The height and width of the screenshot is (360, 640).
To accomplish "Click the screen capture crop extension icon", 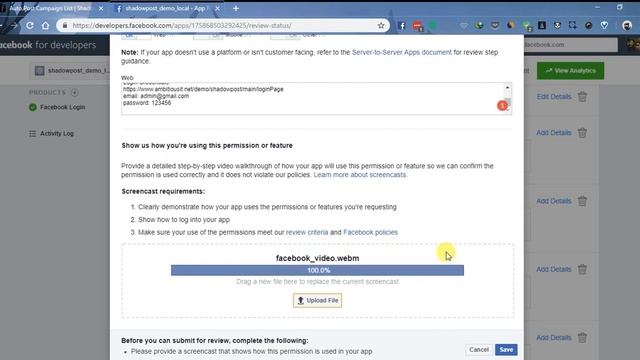I will [x=573, y=25].
